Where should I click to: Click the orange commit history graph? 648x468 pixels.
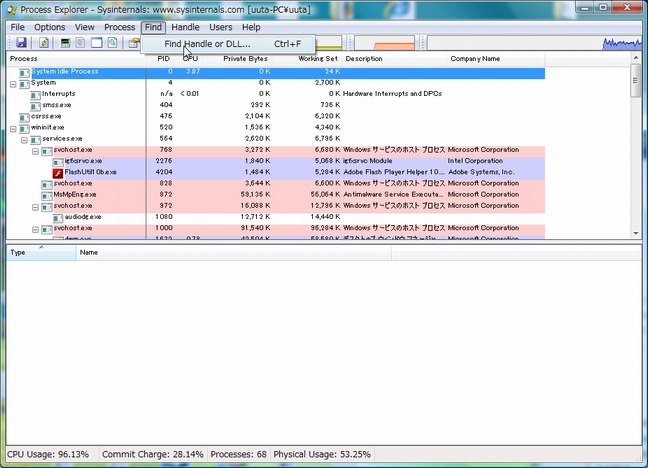pos(384,43)
